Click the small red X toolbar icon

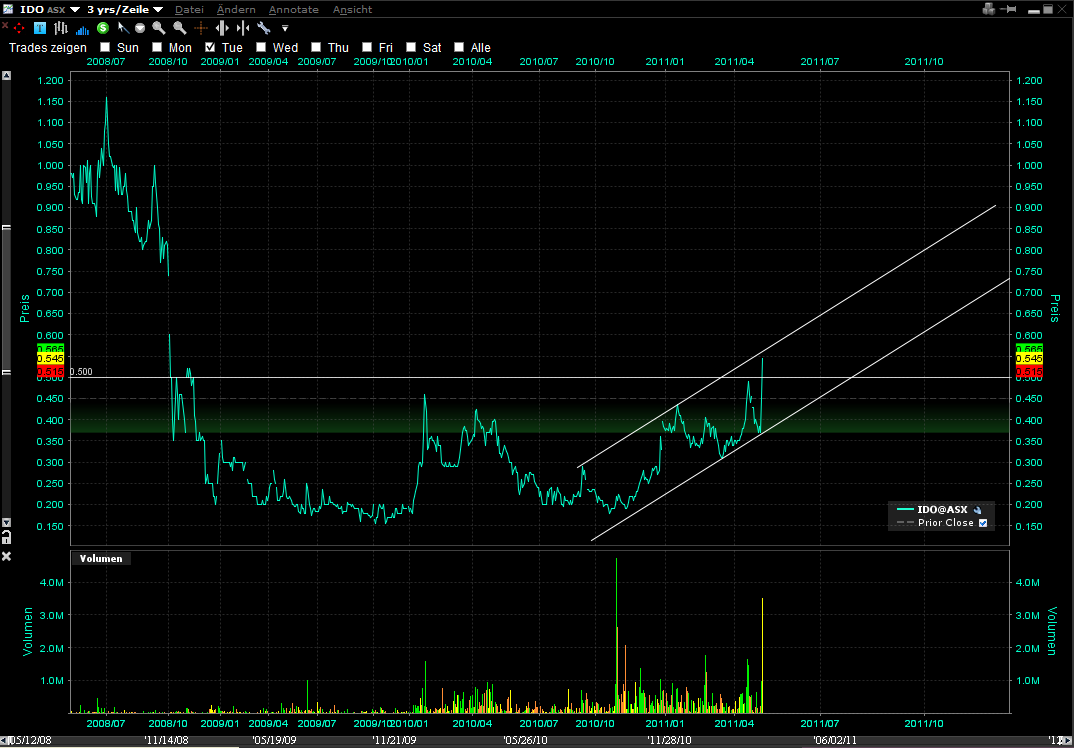click(5, 25)
